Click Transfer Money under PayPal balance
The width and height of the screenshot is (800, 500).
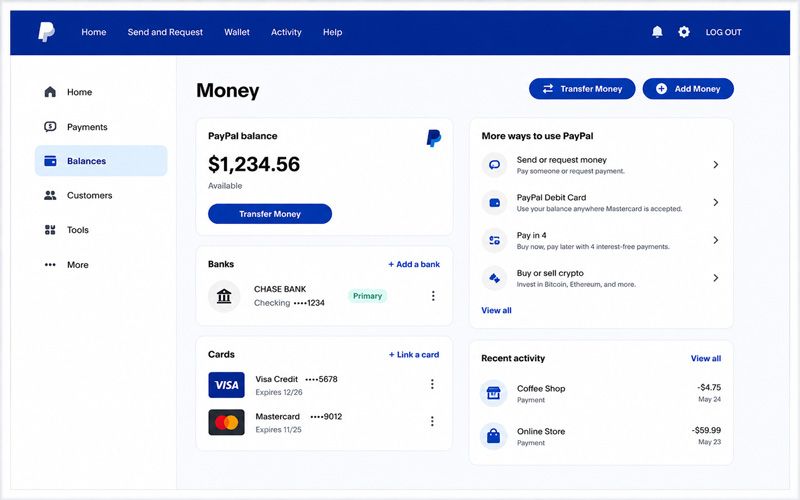point(270,214)
